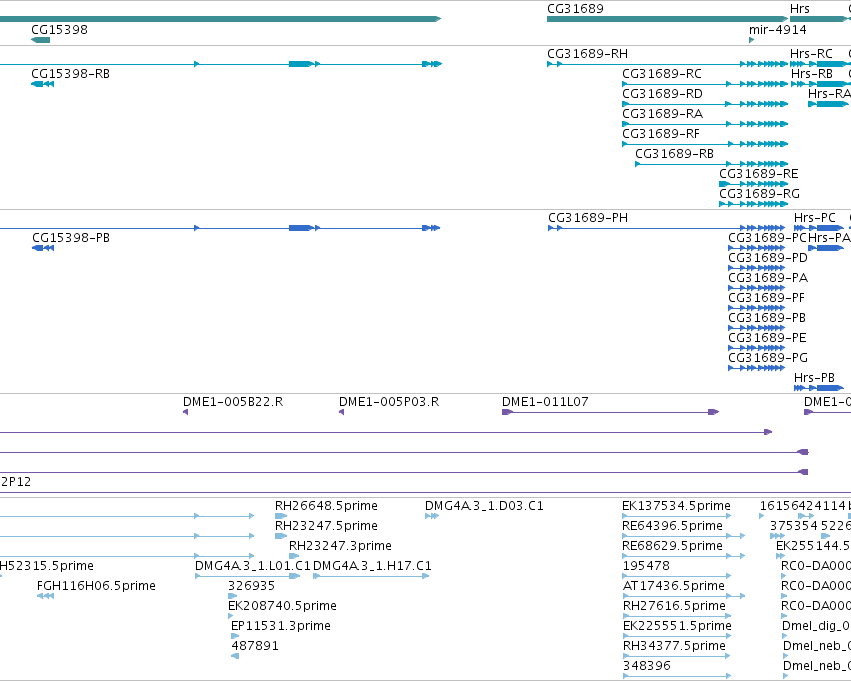Select the mir-4914 small arrow glyph

pos(752,40)
